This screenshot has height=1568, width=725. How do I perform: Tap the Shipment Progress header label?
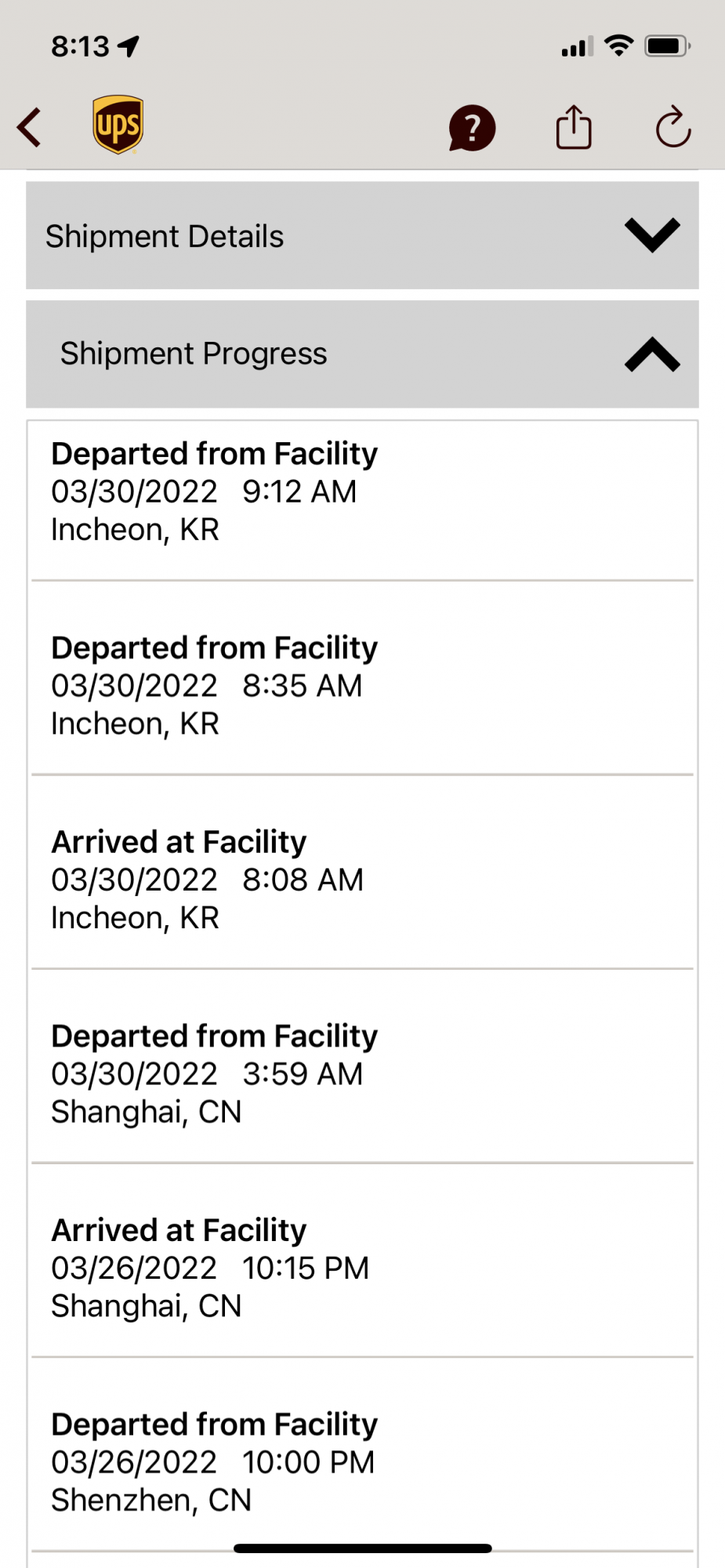click(x=194, y=354)
